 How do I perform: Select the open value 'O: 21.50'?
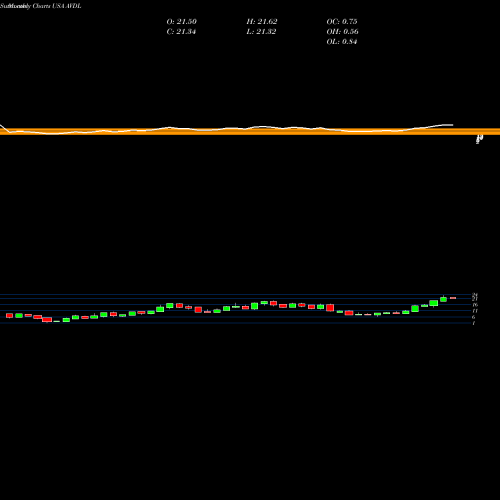(181, 22)
